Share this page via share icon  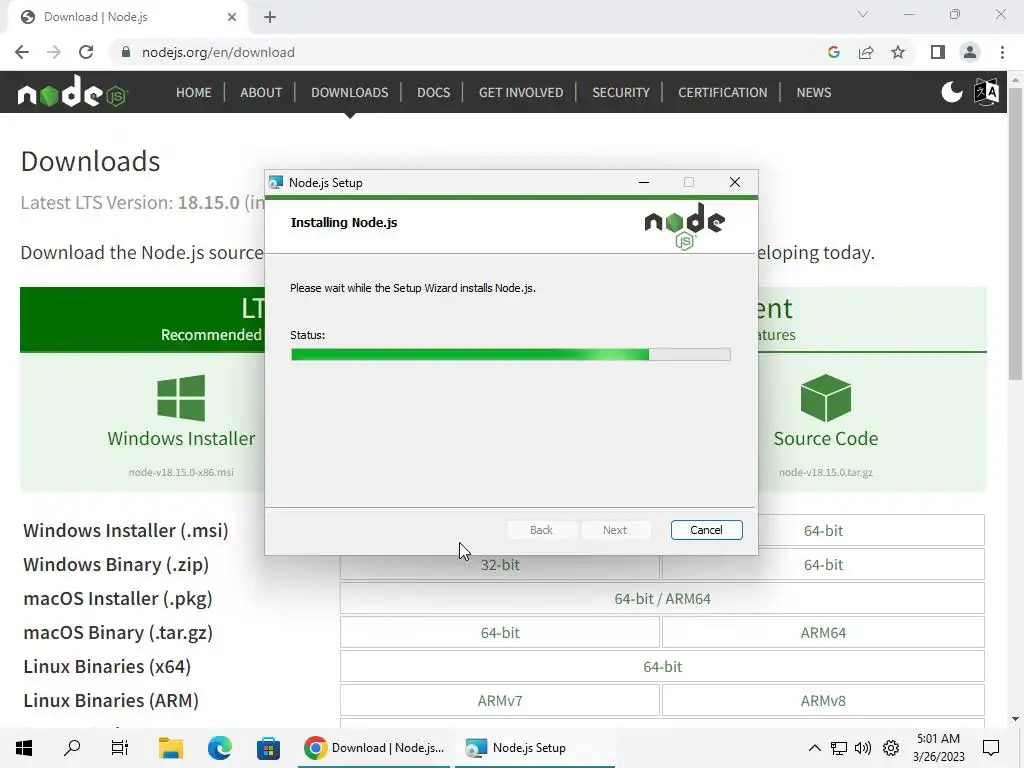(x=866, y=52)
